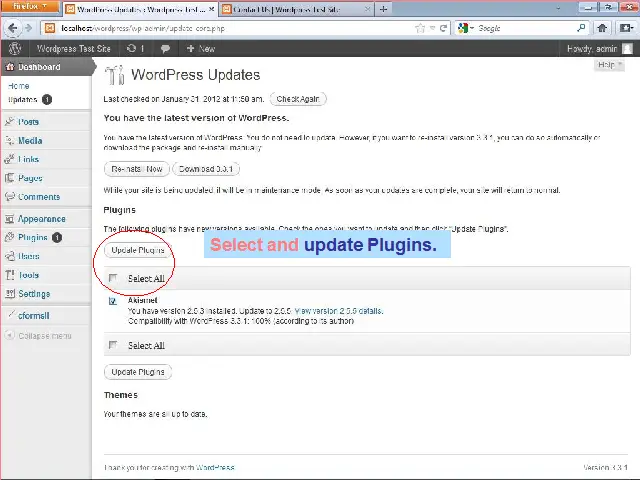
Task: Click the Settings sidebar icon
Action: (x=9, y=294)
